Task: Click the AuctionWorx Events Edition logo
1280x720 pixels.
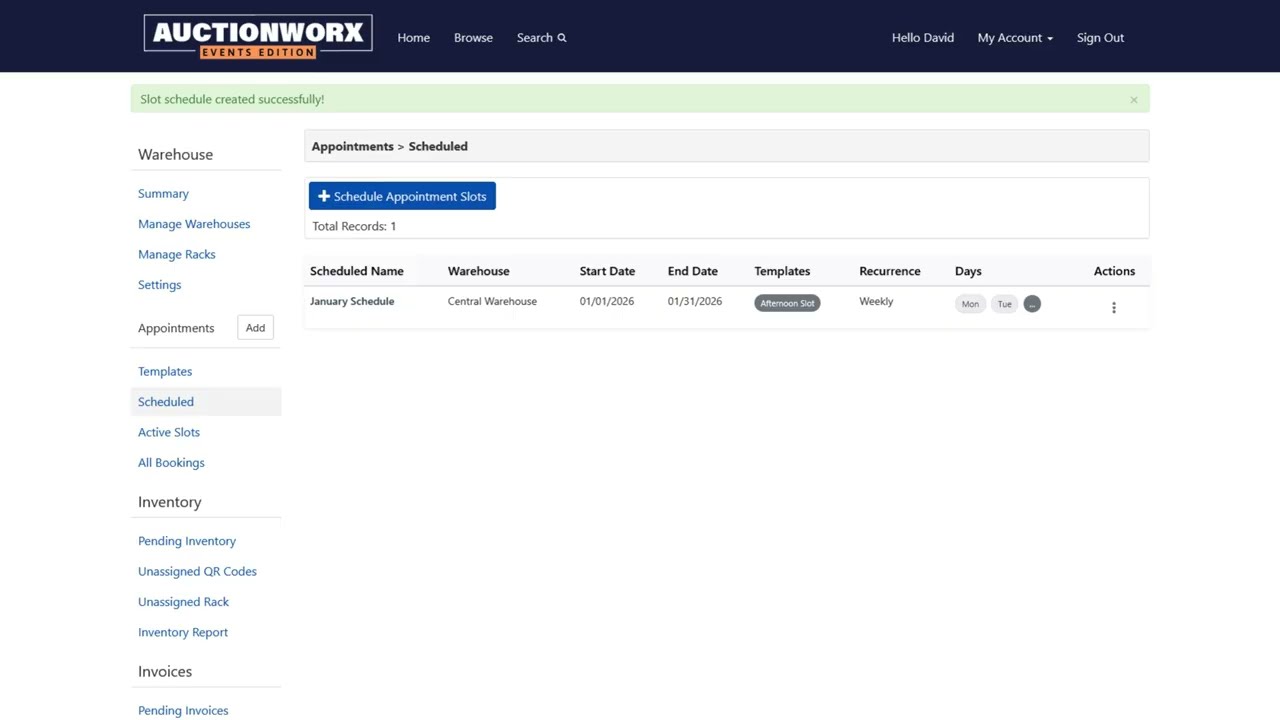Action: pyautogui.click(x=258, y=37)
